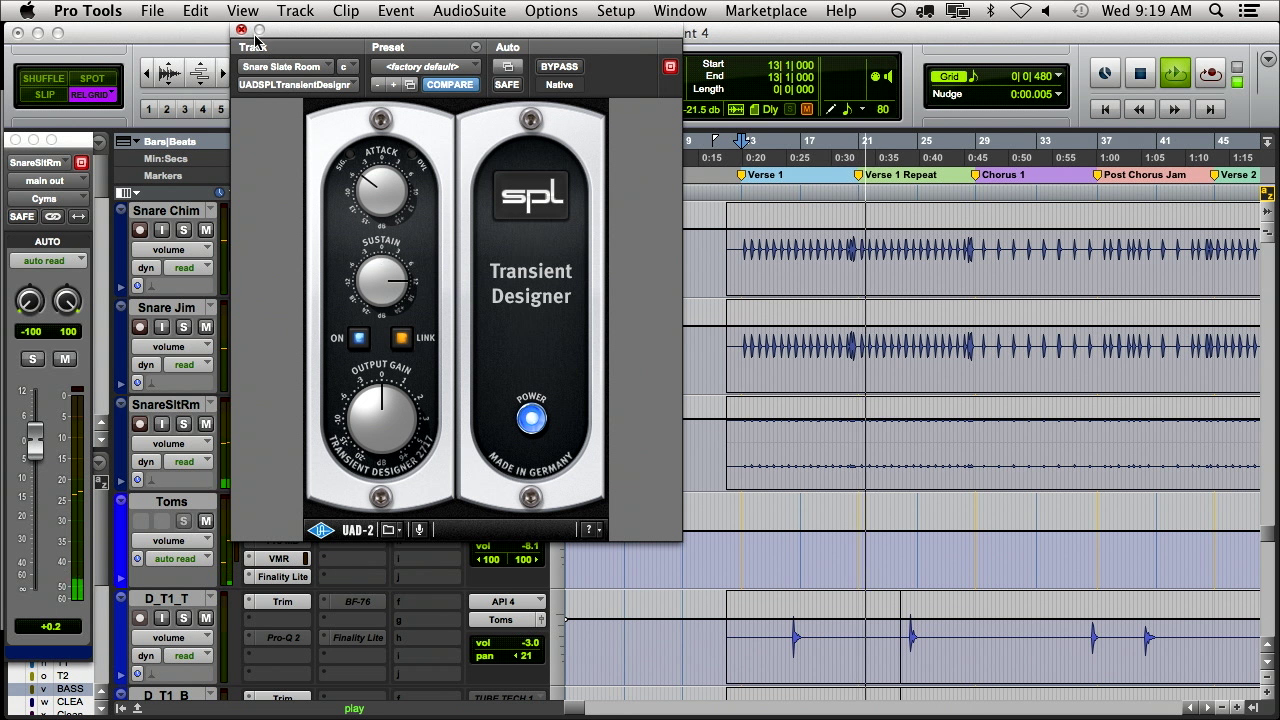Toggle the orange LINK button
Image resolution: width=1280 pixels, height=720 pixels.
tap(401, 338)
